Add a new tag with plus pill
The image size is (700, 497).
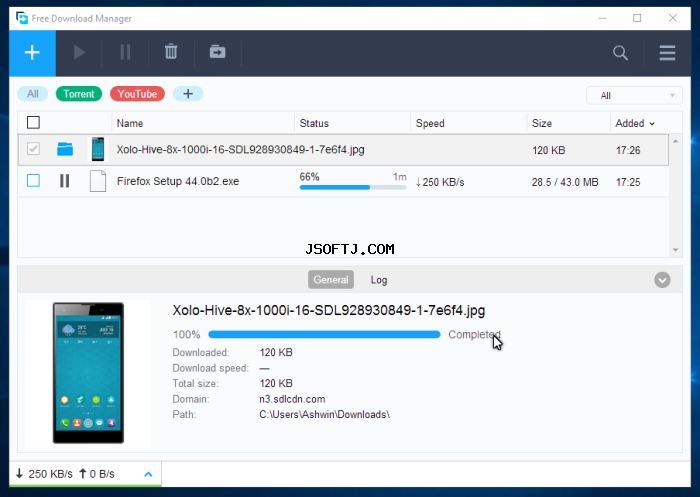coord(188,94)
